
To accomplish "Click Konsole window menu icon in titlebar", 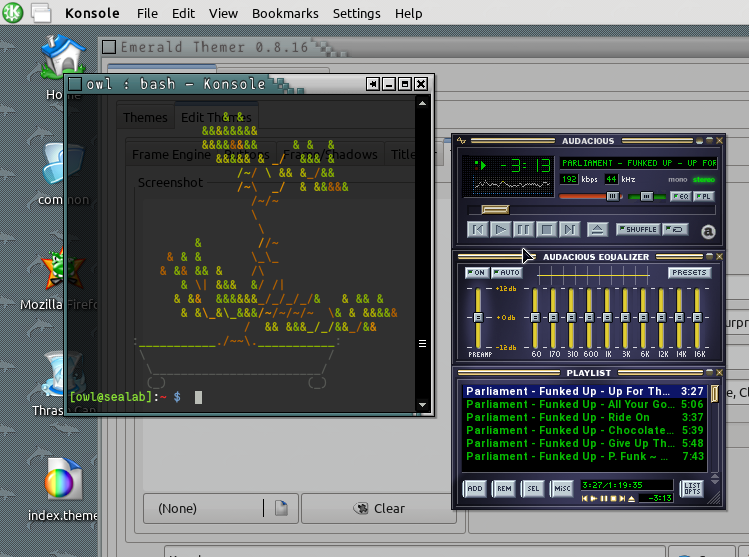I will point(75,84).
